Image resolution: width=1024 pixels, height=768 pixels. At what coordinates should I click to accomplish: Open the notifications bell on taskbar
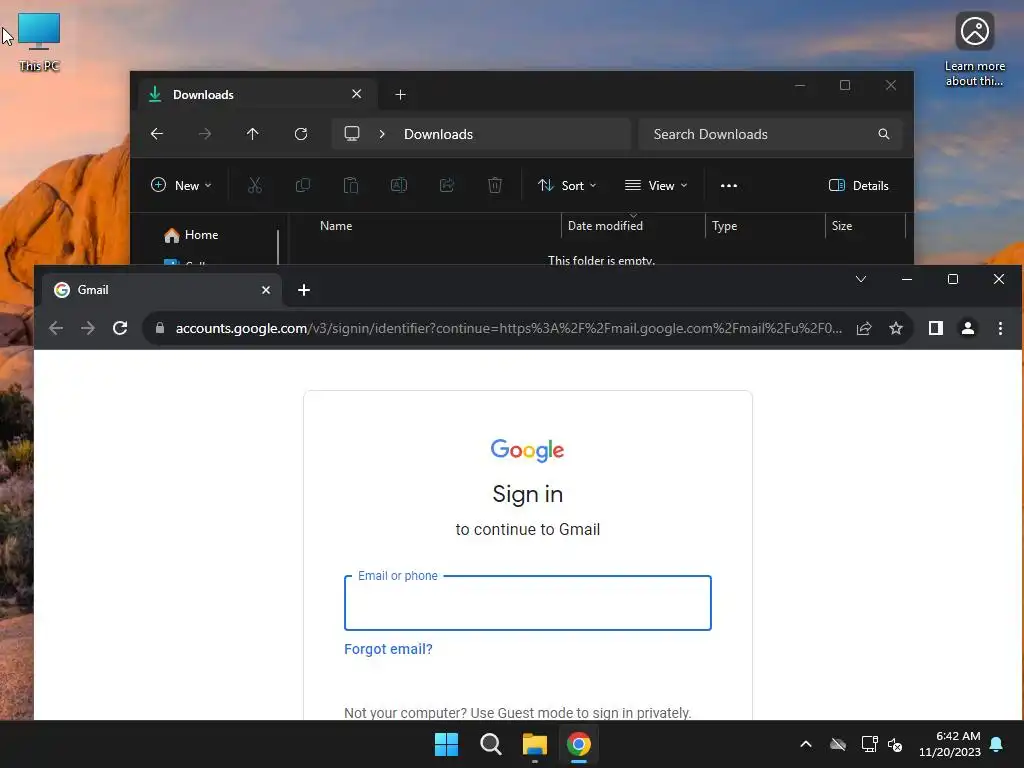pyautogui.click(x=997, y=744)
